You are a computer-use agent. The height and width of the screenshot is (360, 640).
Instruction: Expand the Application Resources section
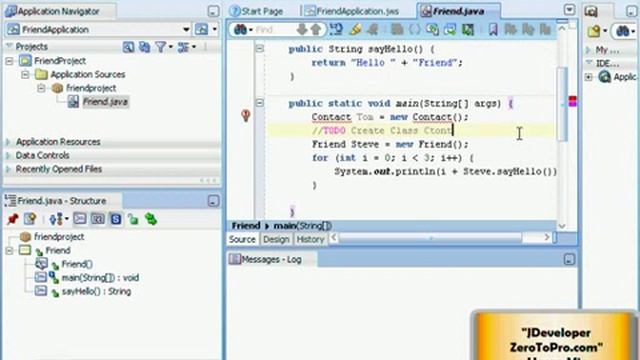8,142
